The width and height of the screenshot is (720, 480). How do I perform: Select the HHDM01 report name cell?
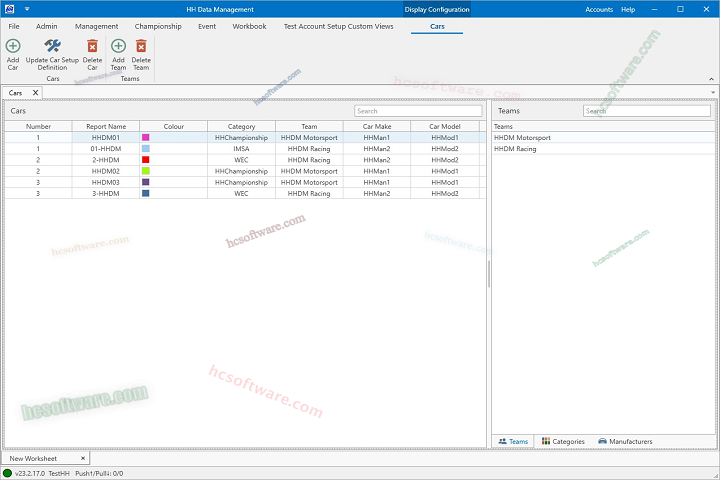tap(106, 137)
